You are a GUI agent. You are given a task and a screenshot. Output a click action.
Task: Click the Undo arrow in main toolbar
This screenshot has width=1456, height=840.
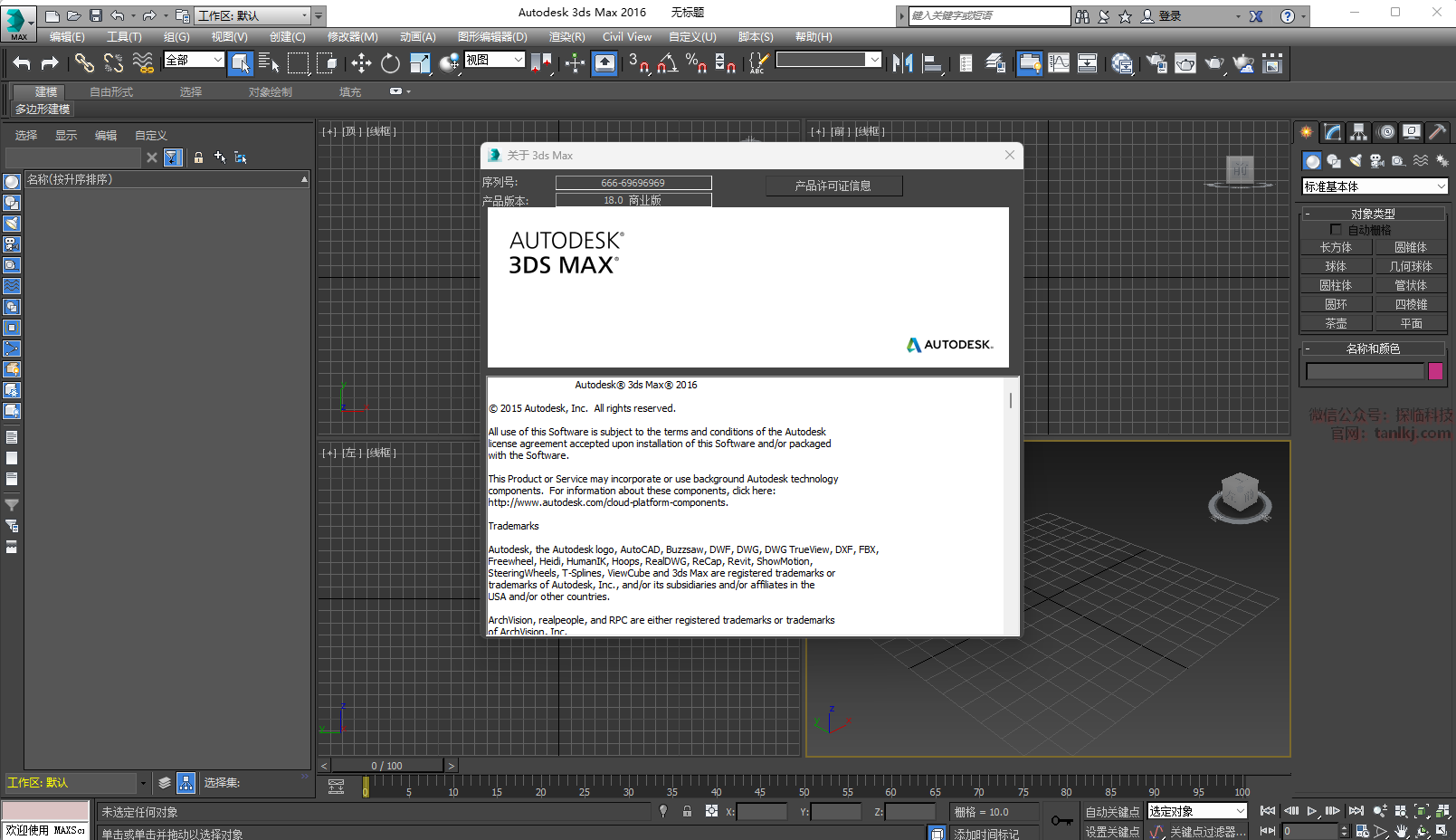[22, 63]
